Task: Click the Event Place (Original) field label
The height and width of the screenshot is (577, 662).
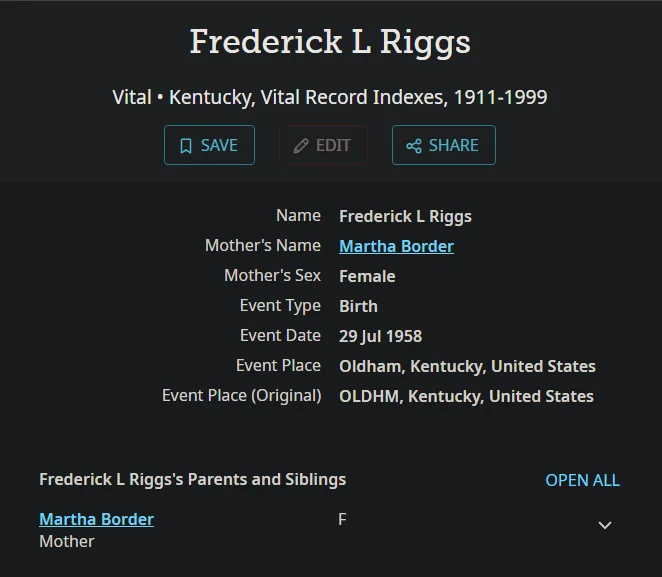Action: click(241, 395)
